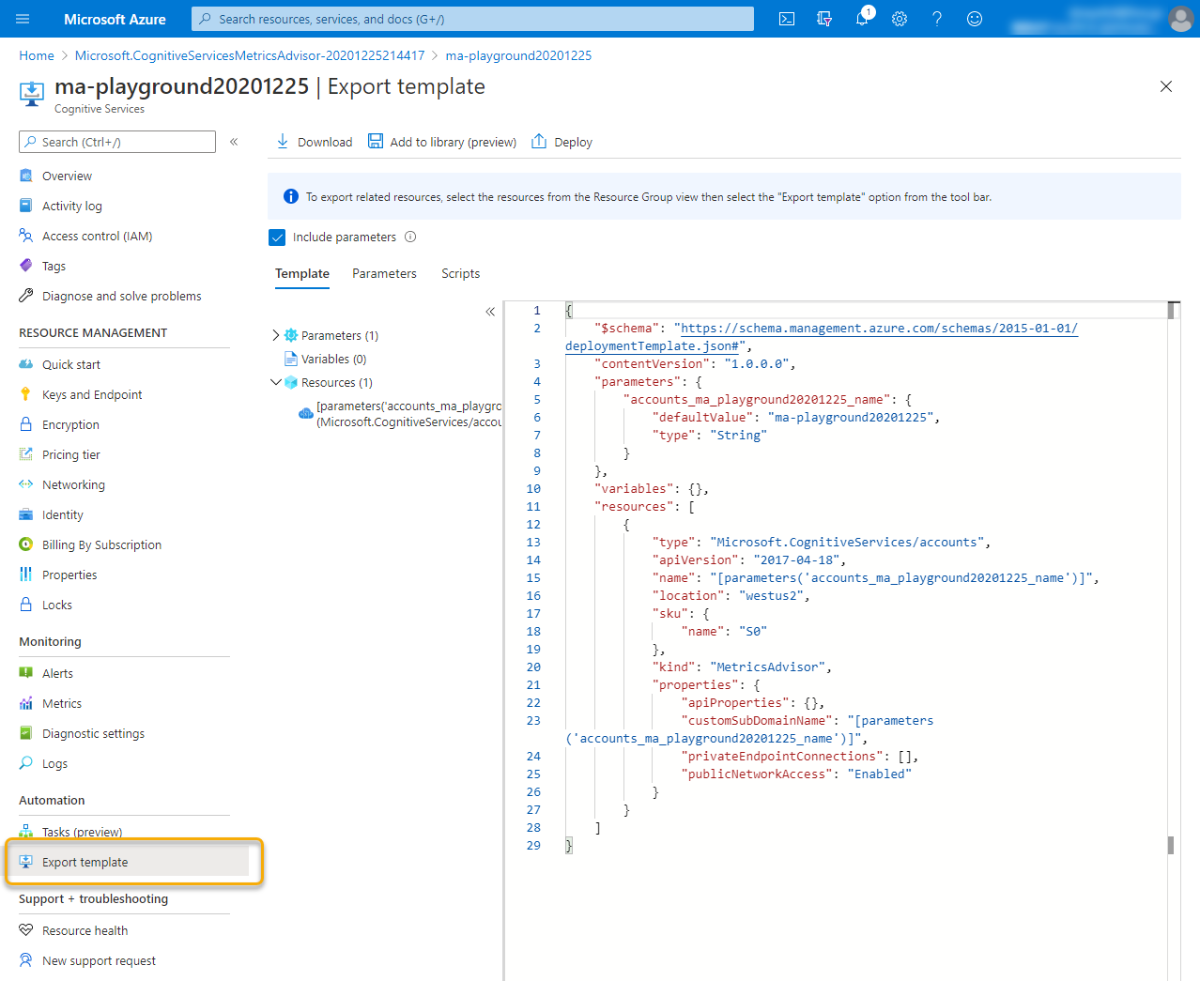1200x981 pixels.
Task: Click the Tags icon
Action: click(26, 266)
